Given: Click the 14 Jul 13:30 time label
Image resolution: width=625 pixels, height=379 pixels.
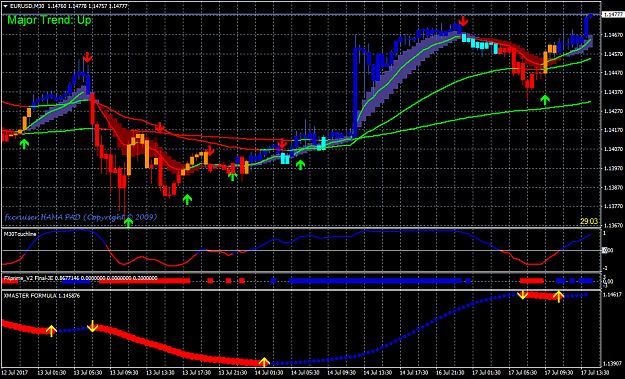Looking at the screenshot, I should 377,373.
